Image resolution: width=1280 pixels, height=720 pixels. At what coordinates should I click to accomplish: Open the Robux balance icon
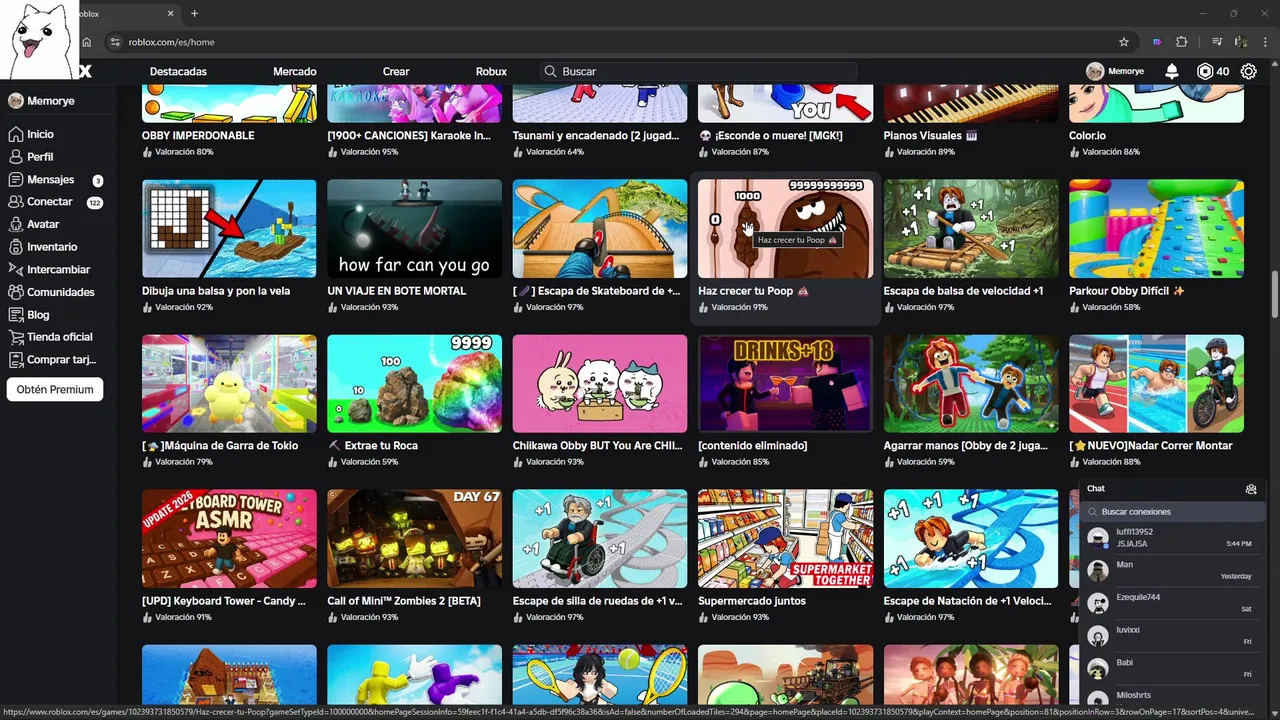[1205, 71]
